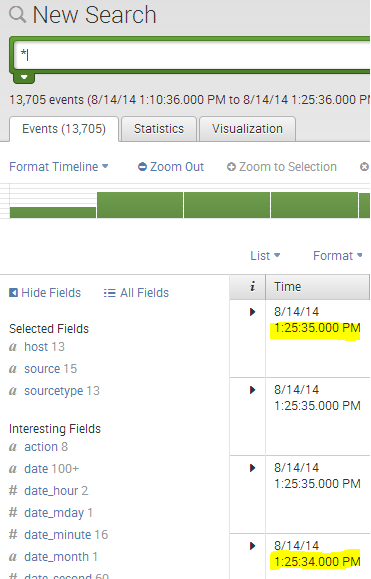Expand the event row at 1:25:34 PM
The height and width of the screenshot is (579, 371).
[x=253, y=546]
